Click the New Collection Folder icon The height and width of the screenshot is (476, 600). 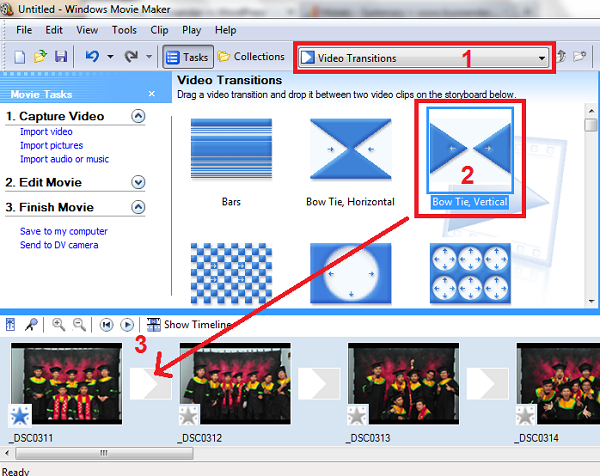[580, 57]
